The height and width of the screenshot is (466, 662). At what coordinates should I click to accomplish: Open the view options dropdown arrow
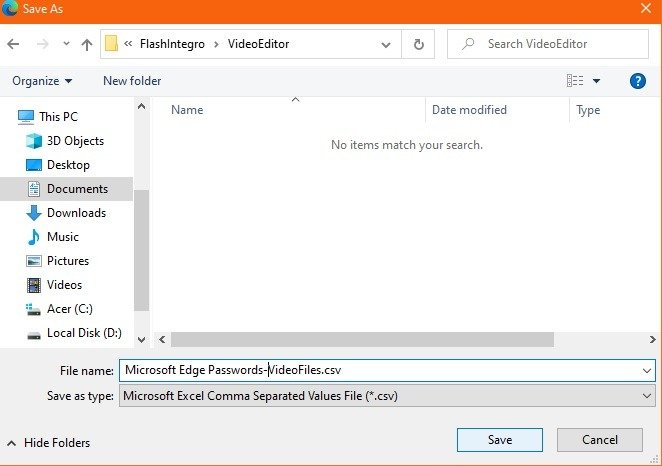pyautogui.click(x=597, y=81)
